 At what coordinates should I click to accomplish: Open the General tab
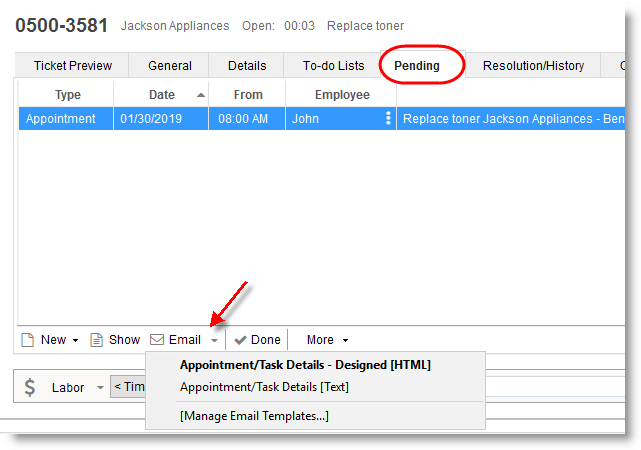[170, 66]
